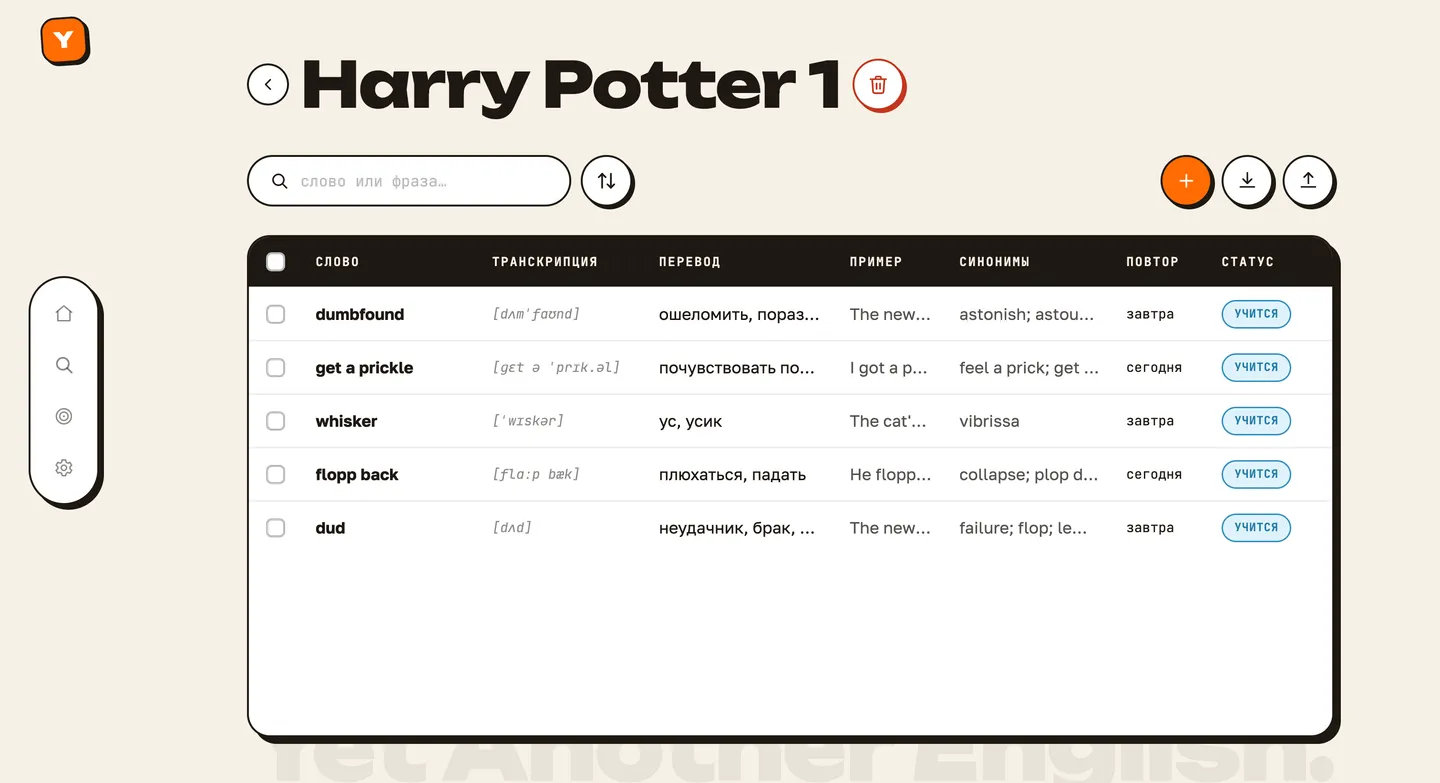Click synonyms feel a prick; get …

click(x=1029, y=368)
